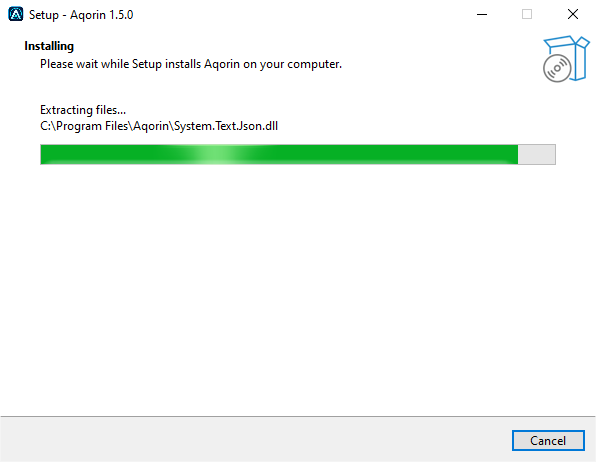This screenshot has height=462, width=596.
Task: Click the separator line above the Cancel button
Action: [x=298, y=416]
